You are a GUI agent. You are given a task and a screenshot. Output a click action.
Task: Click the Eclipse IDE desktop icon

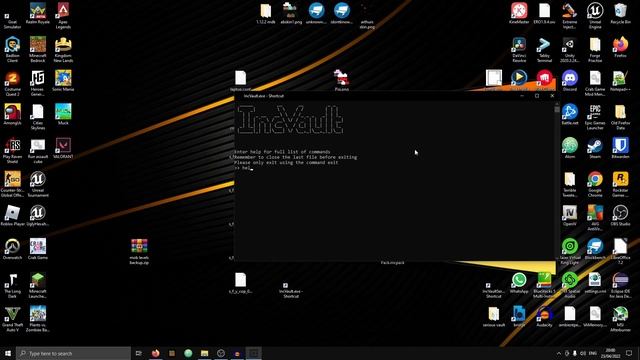pos(620,285)
